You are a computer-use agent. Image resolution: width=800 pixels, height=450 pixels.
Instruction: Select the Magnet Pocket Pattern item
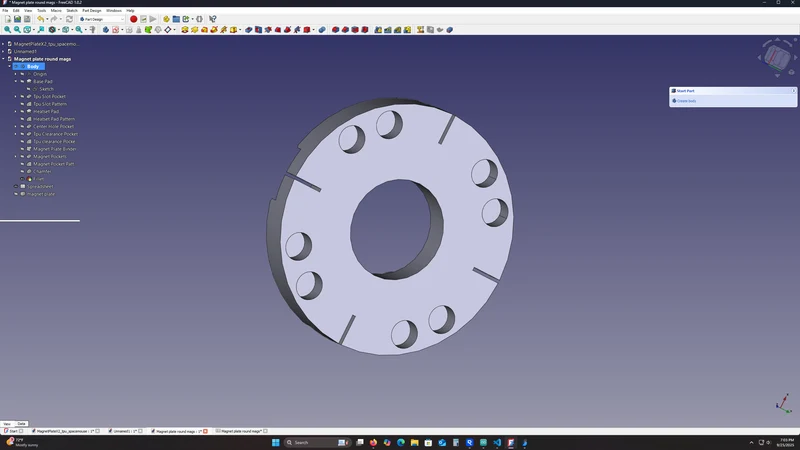click(x=54, y=164)
